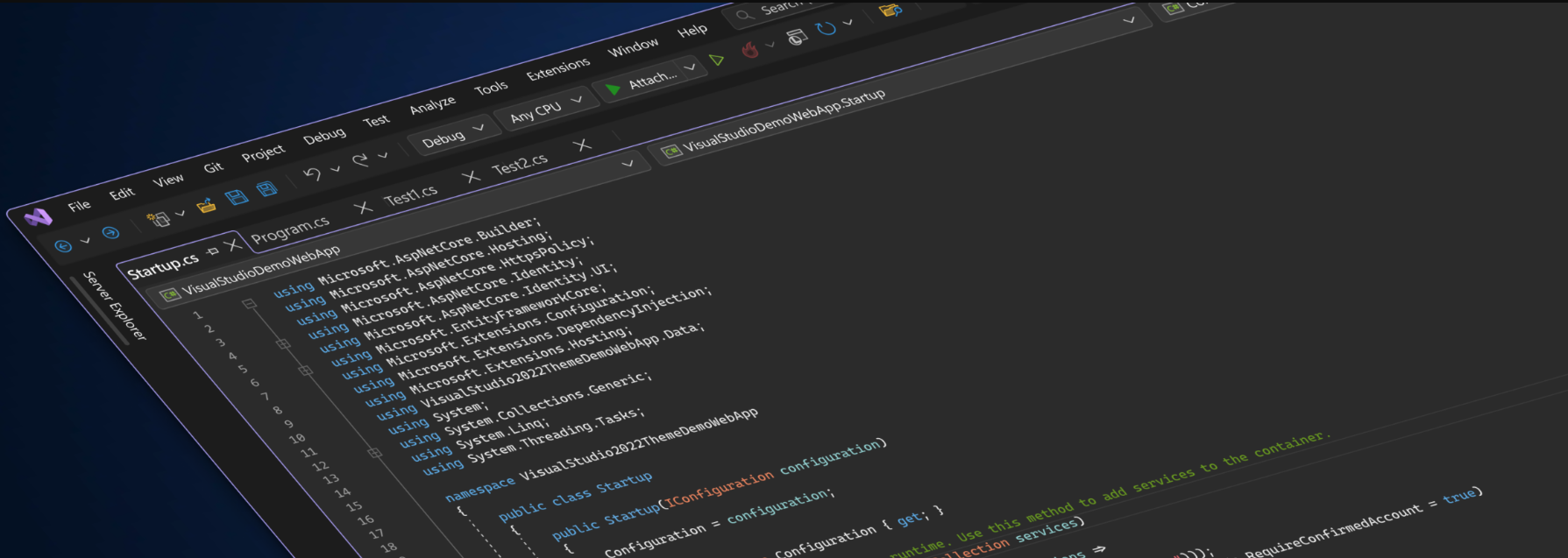Close the Test2.cs tab
1568x558 pixels.
[583, 145]
